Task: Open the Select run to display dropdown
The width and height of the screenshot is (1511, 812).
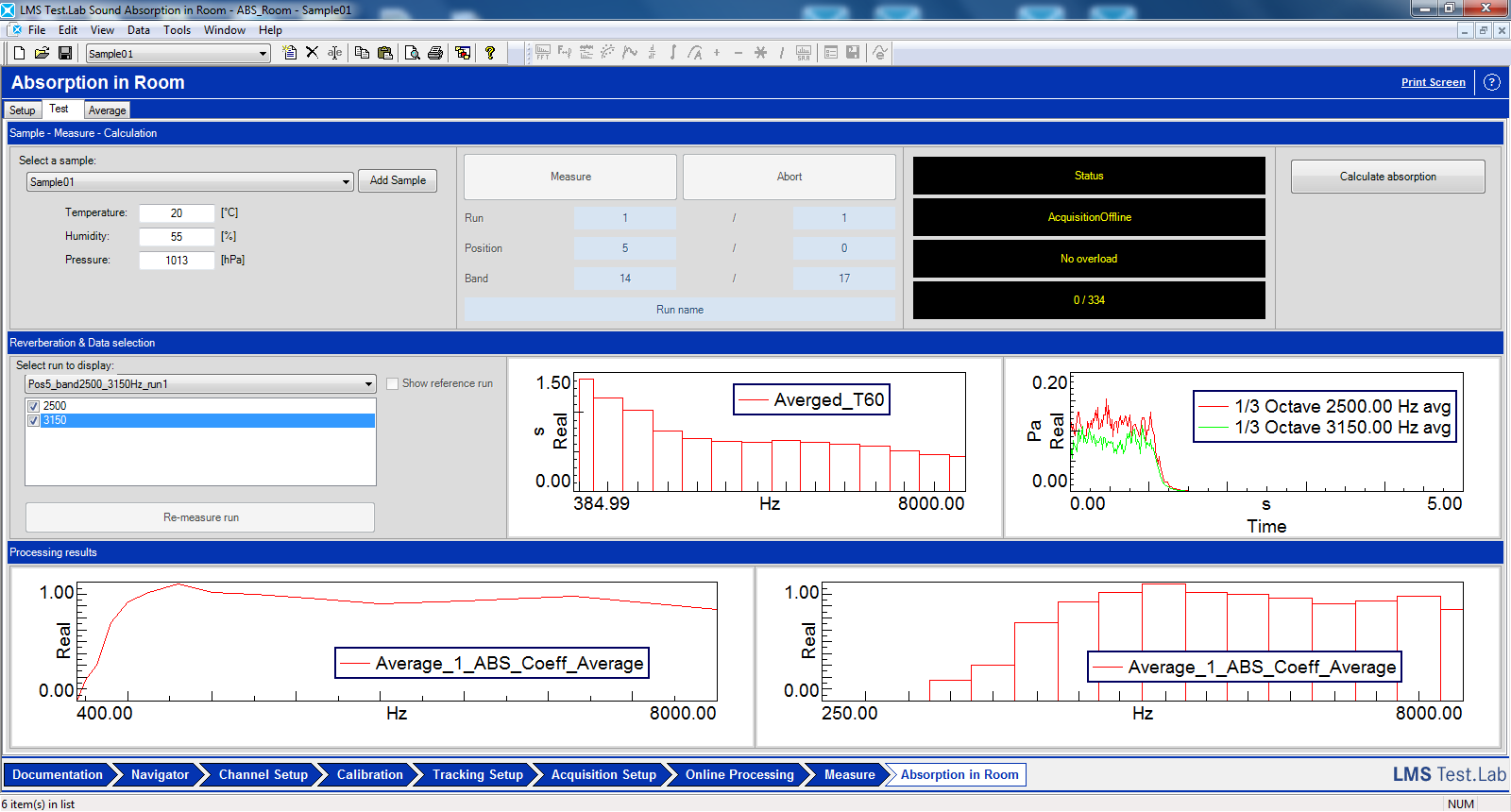Action: pyautogui.click(x=369, y=384)
